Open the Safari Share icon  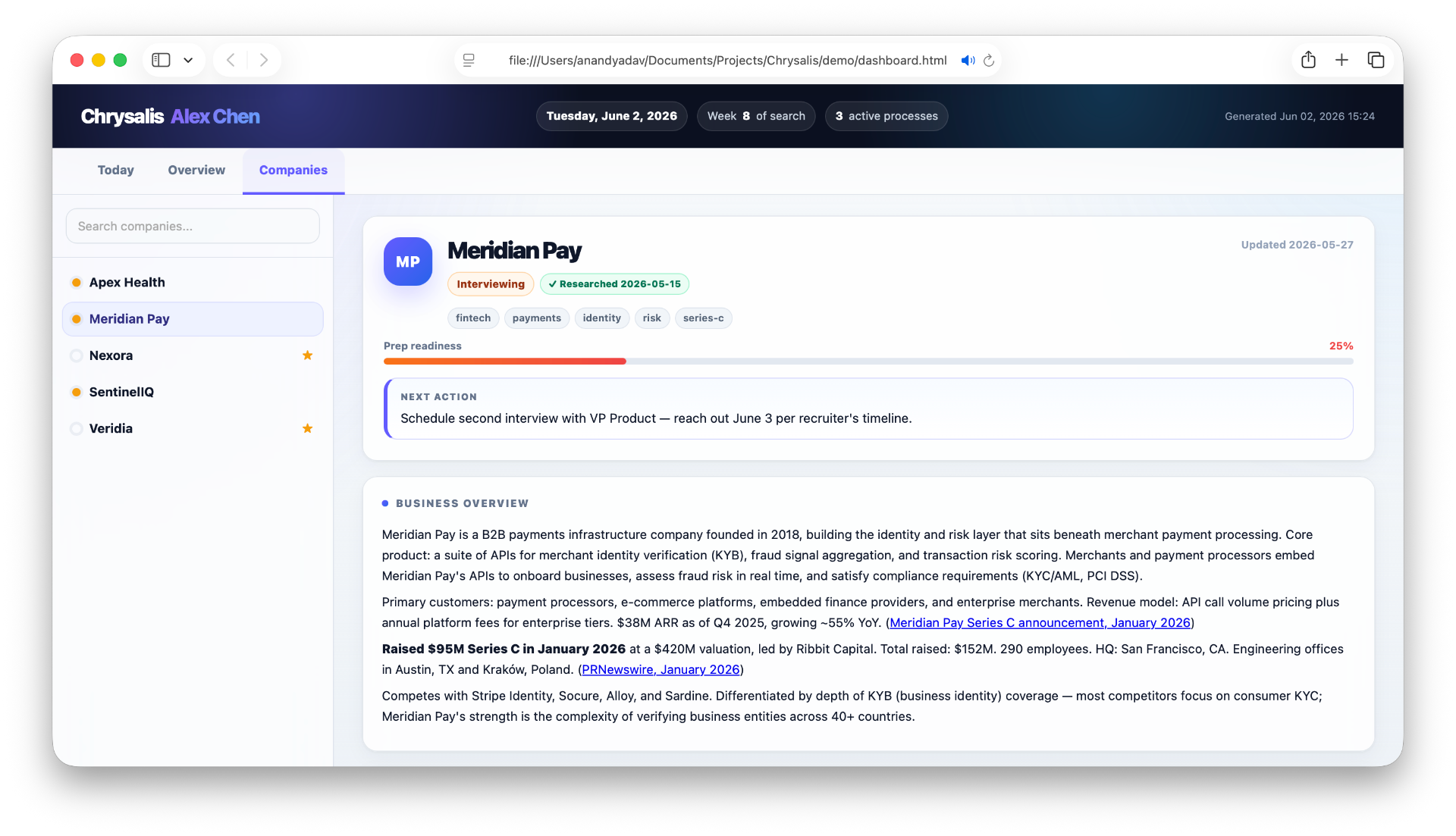tap(1308, 60)
